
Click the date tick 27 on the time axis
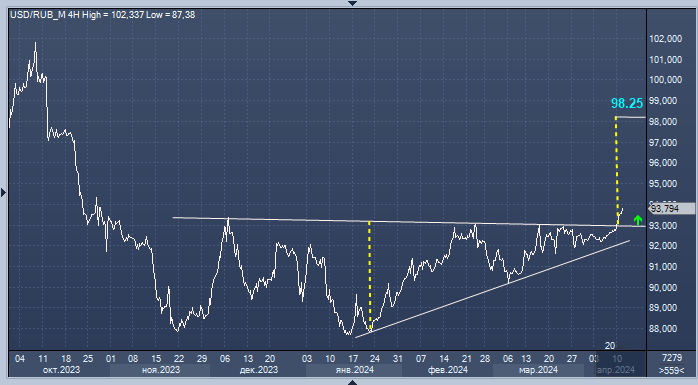(572, 359)
